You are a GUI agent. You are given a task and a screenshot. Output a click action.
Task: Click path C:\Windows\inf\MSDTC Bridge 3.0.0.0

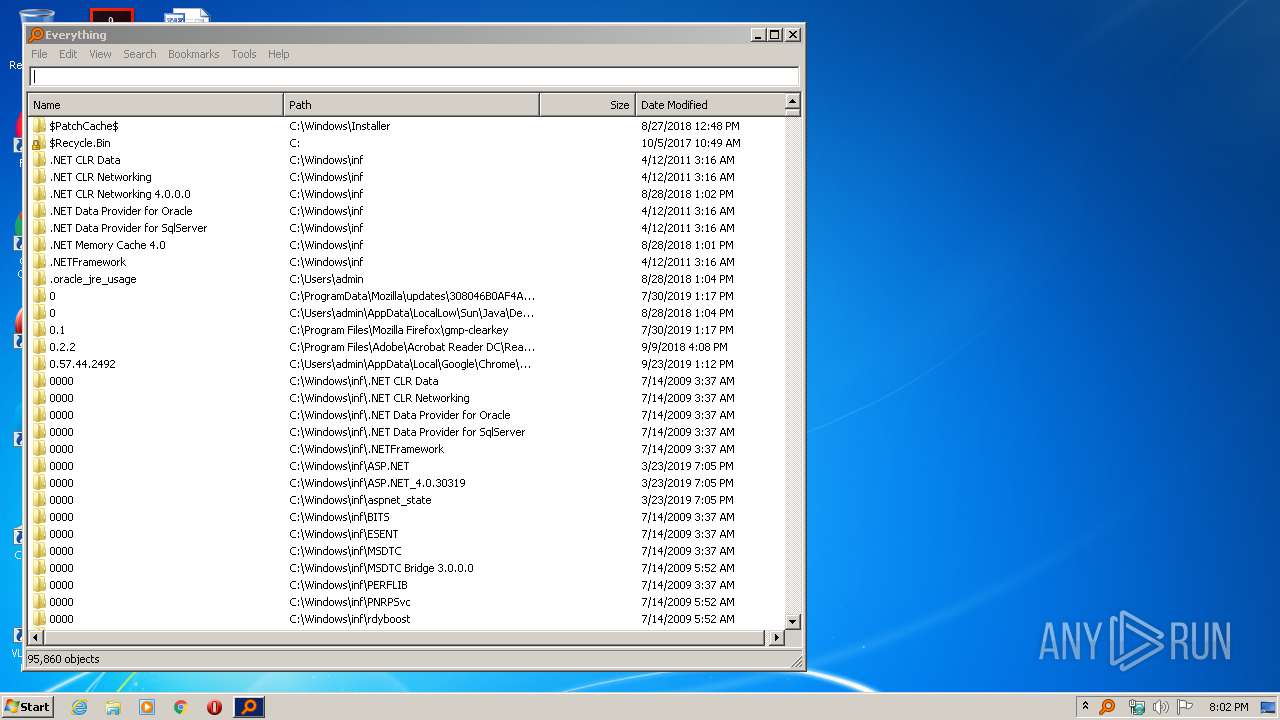381,568
